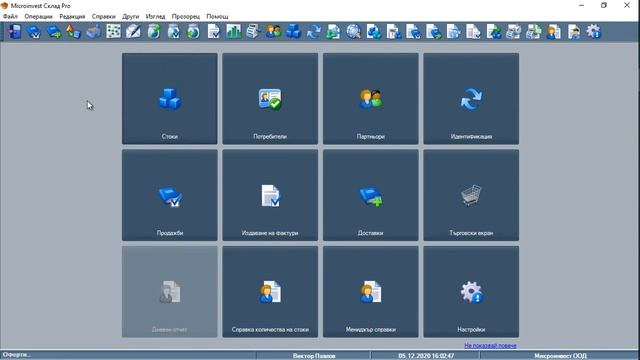640x360 pixels.
Task: Open the Продажби tile
Action: pyautogui.click(x=169, y=195)
